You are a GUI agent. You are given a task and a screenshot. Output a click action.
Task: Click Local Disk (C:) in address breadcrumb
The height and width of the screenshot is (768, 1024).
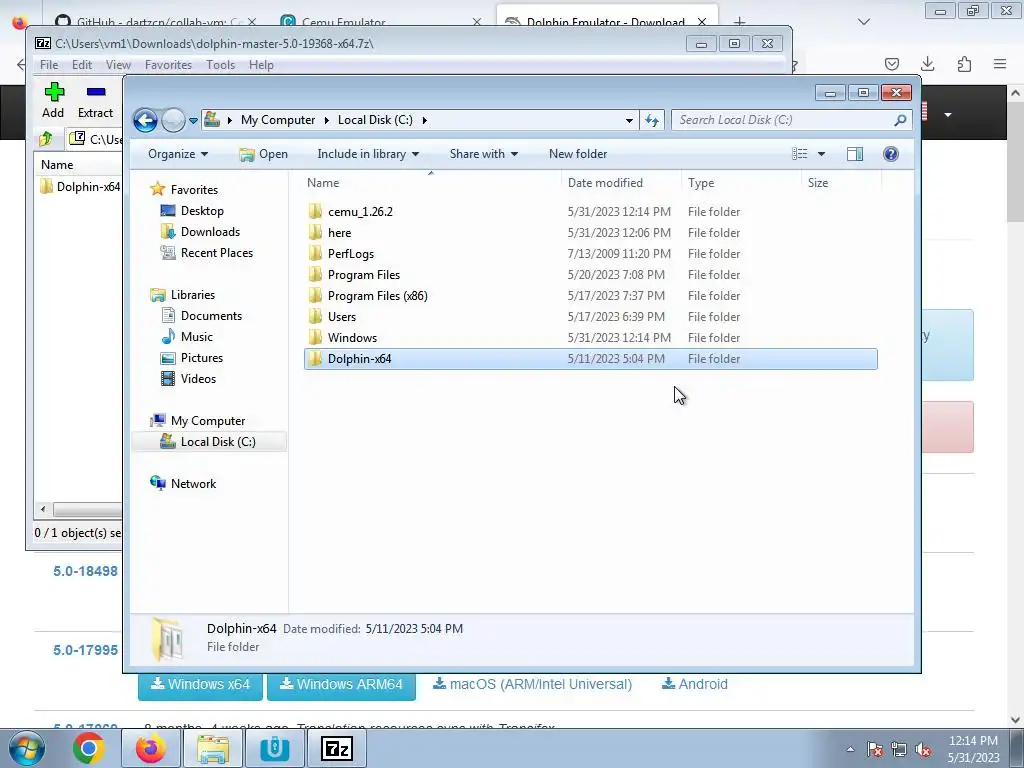tap(375, 120)
